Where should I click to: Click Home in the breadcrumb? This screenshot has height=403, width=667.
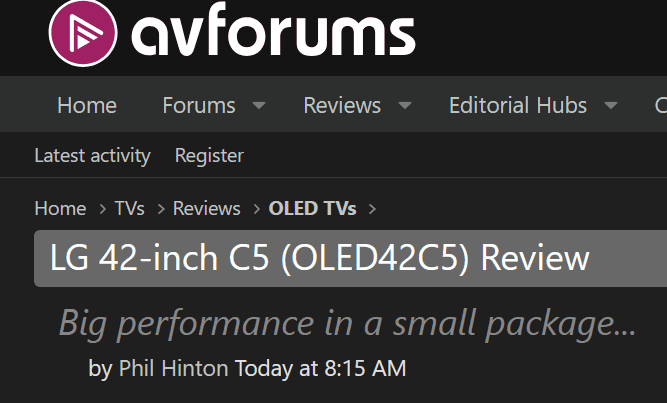pos(60,209)
